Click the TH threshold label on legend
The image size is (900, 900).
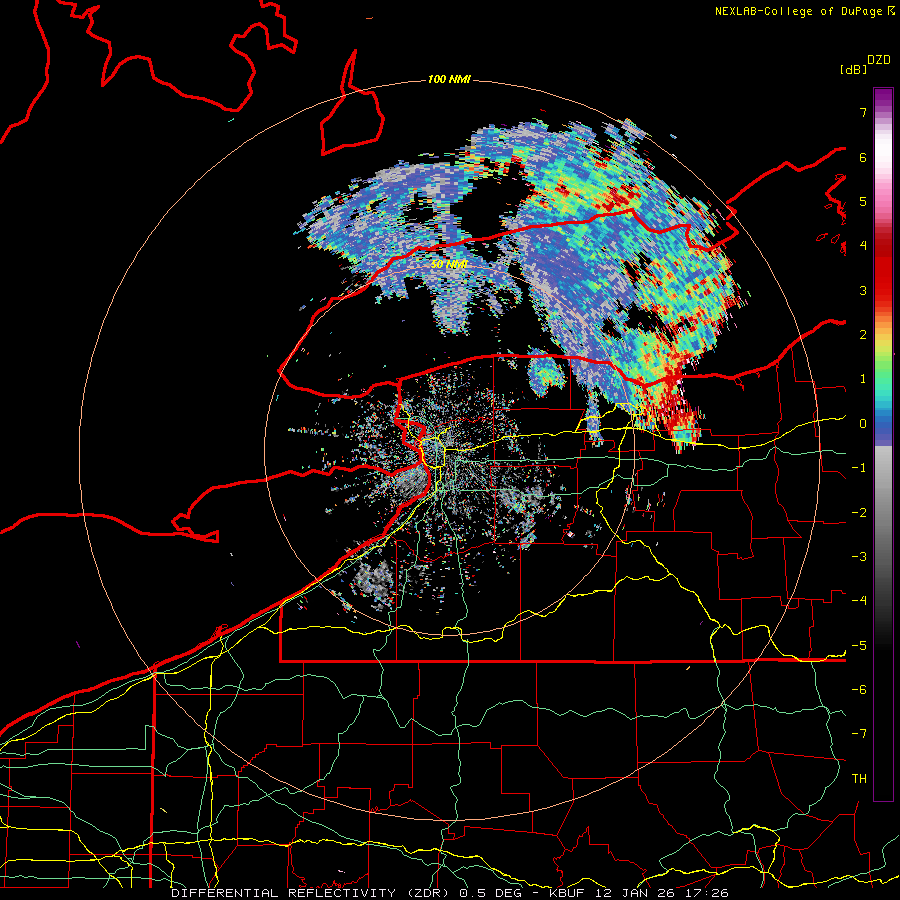point(859,779)
